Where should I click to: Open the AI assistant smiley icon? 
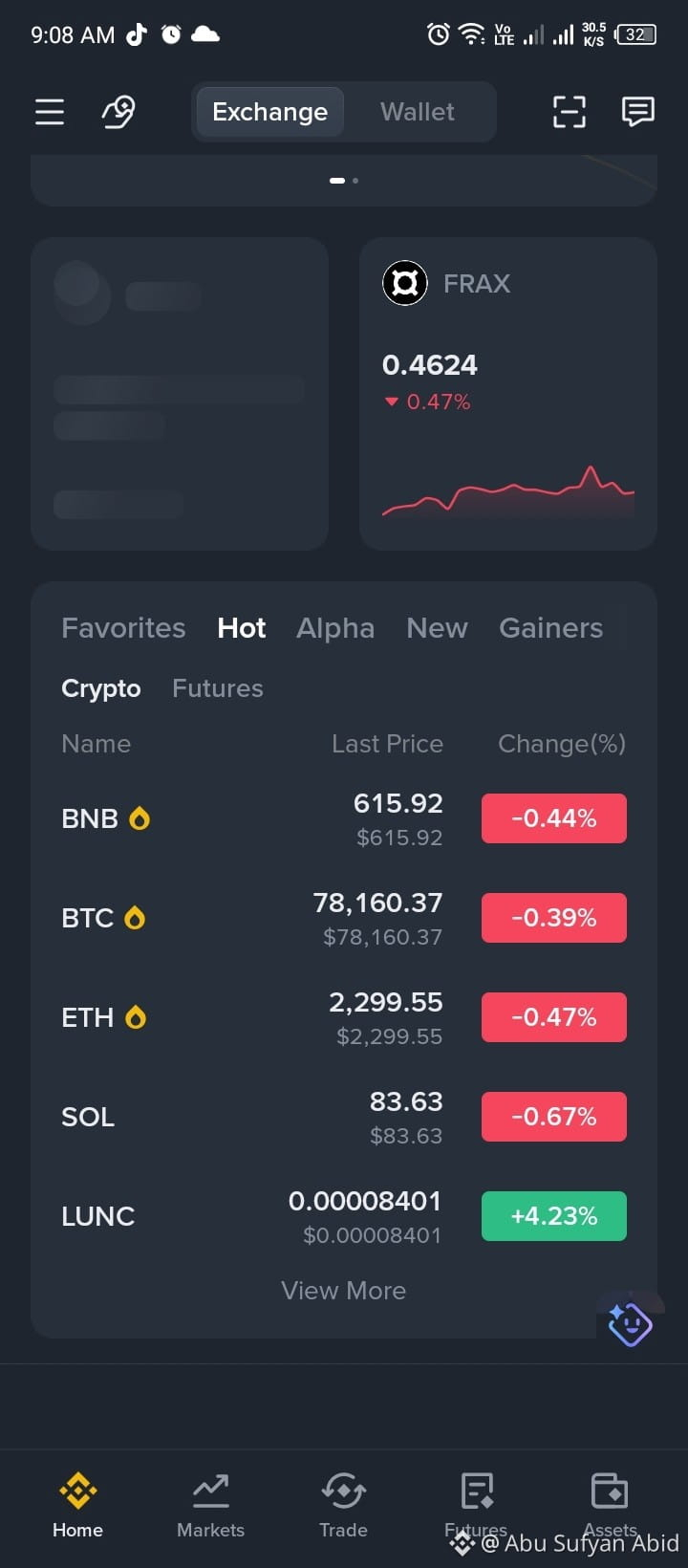tap(630, 1324)
